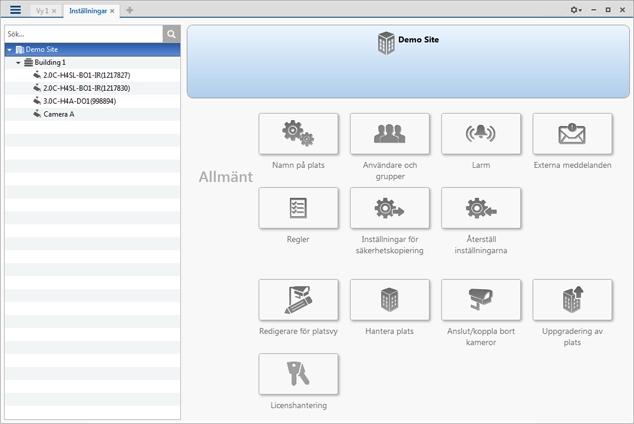Viewport: 634px width, 424px height.
Task: Open Uppgradering av plats icon tile
Action: point(572,300)
